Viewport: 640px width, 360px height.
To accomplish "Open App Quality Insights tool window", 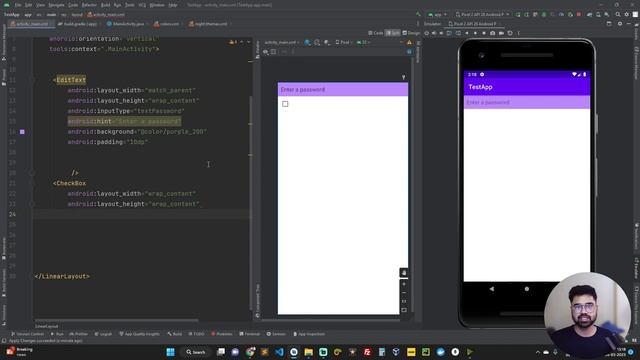I will (x=139, y=334).
